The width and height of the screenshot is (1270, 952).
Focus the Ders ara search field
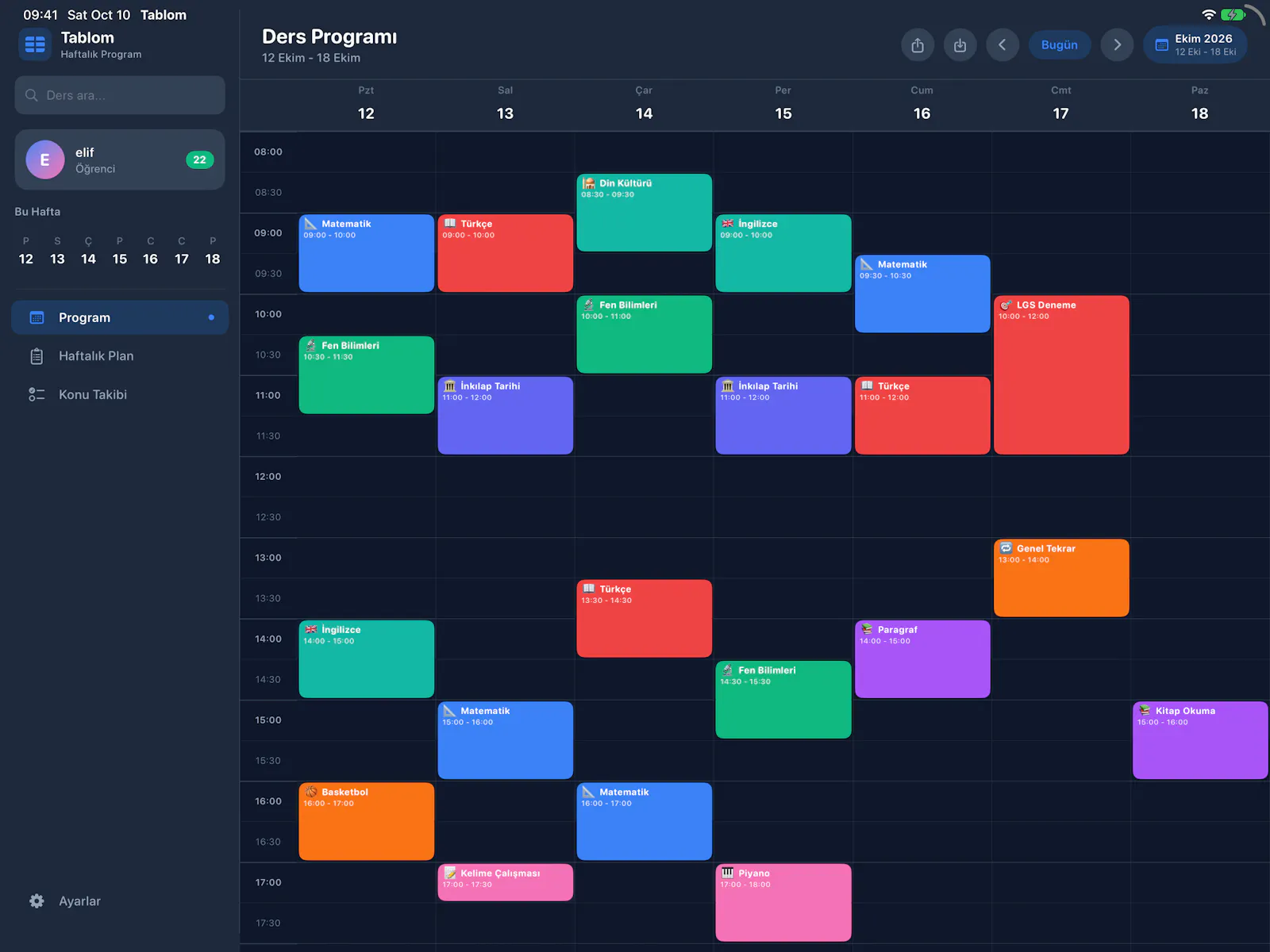click(x=120, y=95)
